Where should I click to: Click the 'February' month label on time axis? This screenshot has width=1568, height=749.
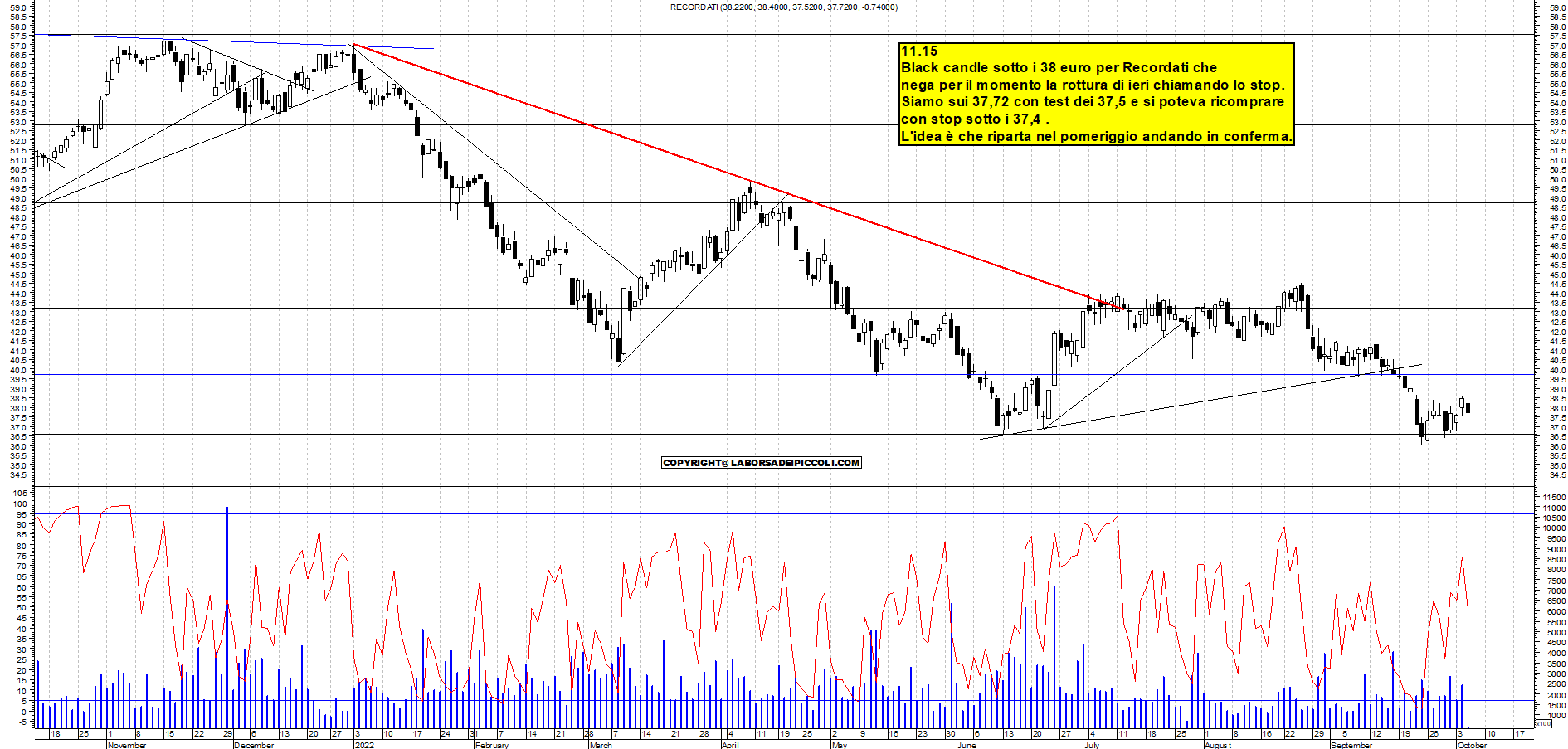[492, 745]
